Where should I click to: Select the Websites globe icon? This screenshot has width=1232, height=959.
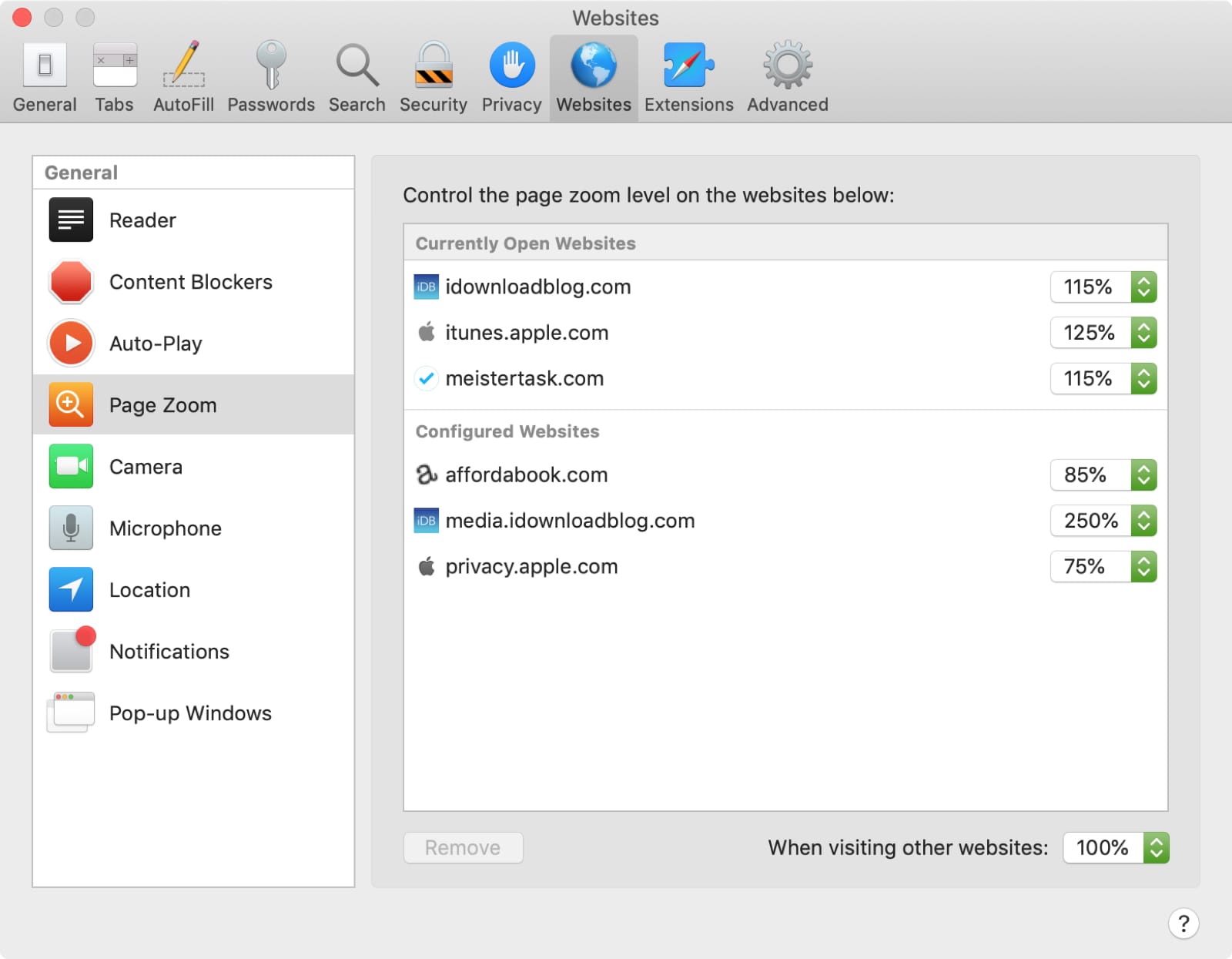[594, 65]
